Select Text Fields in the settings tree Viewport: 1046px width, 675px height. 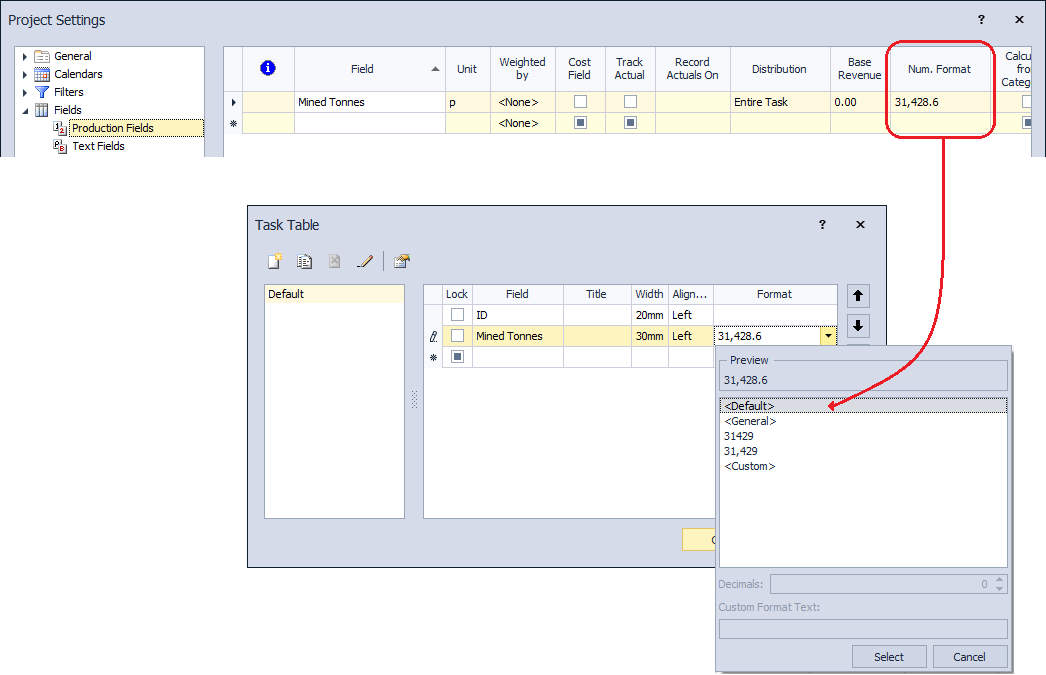98,146
